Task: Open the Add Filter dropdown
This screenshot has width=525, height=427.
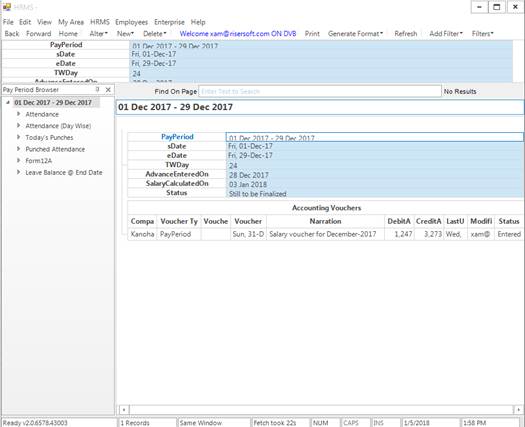Action: [x=446, y=33]
